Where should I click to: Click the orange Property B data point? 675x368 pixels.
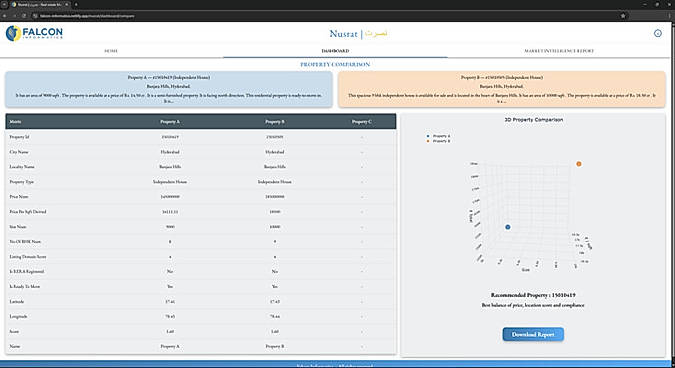tap(579, 164)
